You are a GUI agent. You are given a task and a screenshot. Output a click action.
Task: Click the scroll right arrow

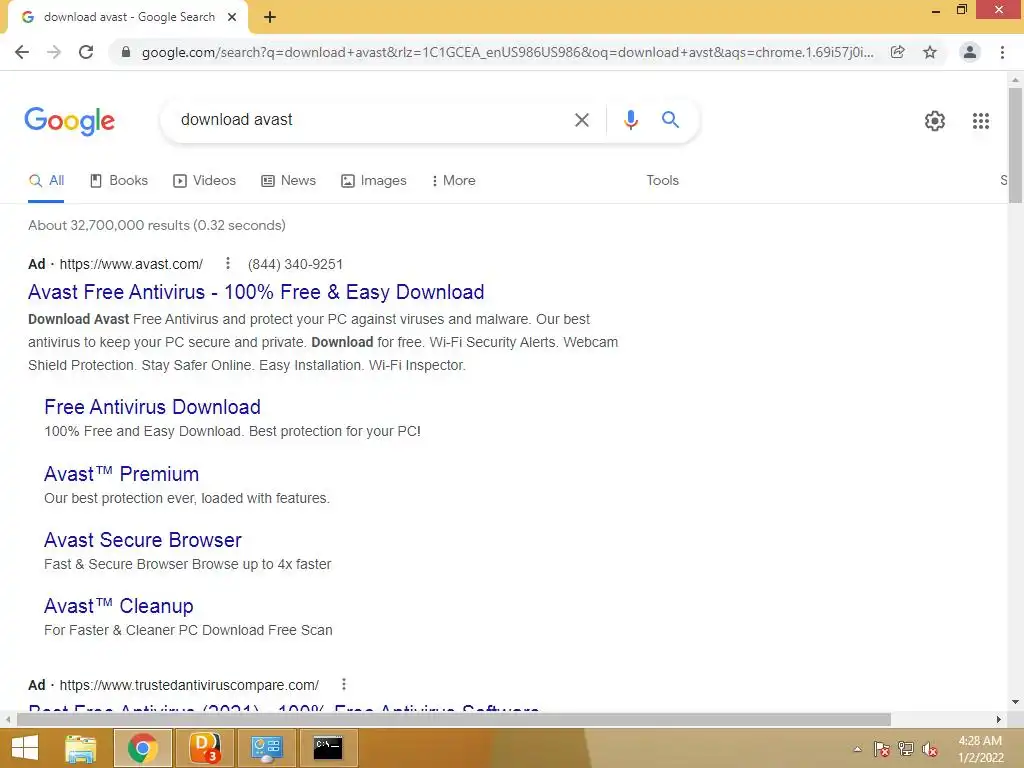coord(998,719)
